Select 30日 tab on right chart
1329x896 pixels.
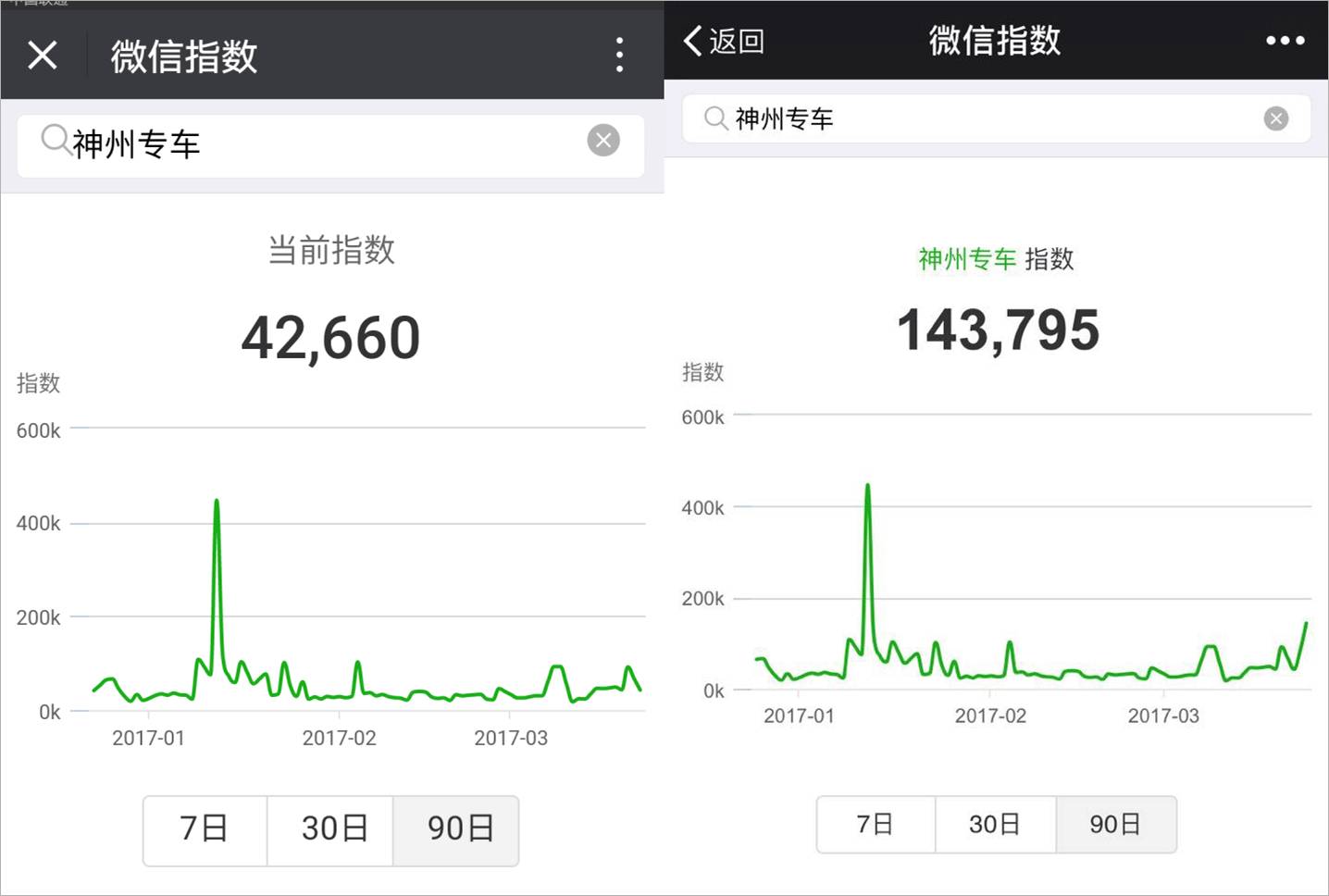[995, 824]
